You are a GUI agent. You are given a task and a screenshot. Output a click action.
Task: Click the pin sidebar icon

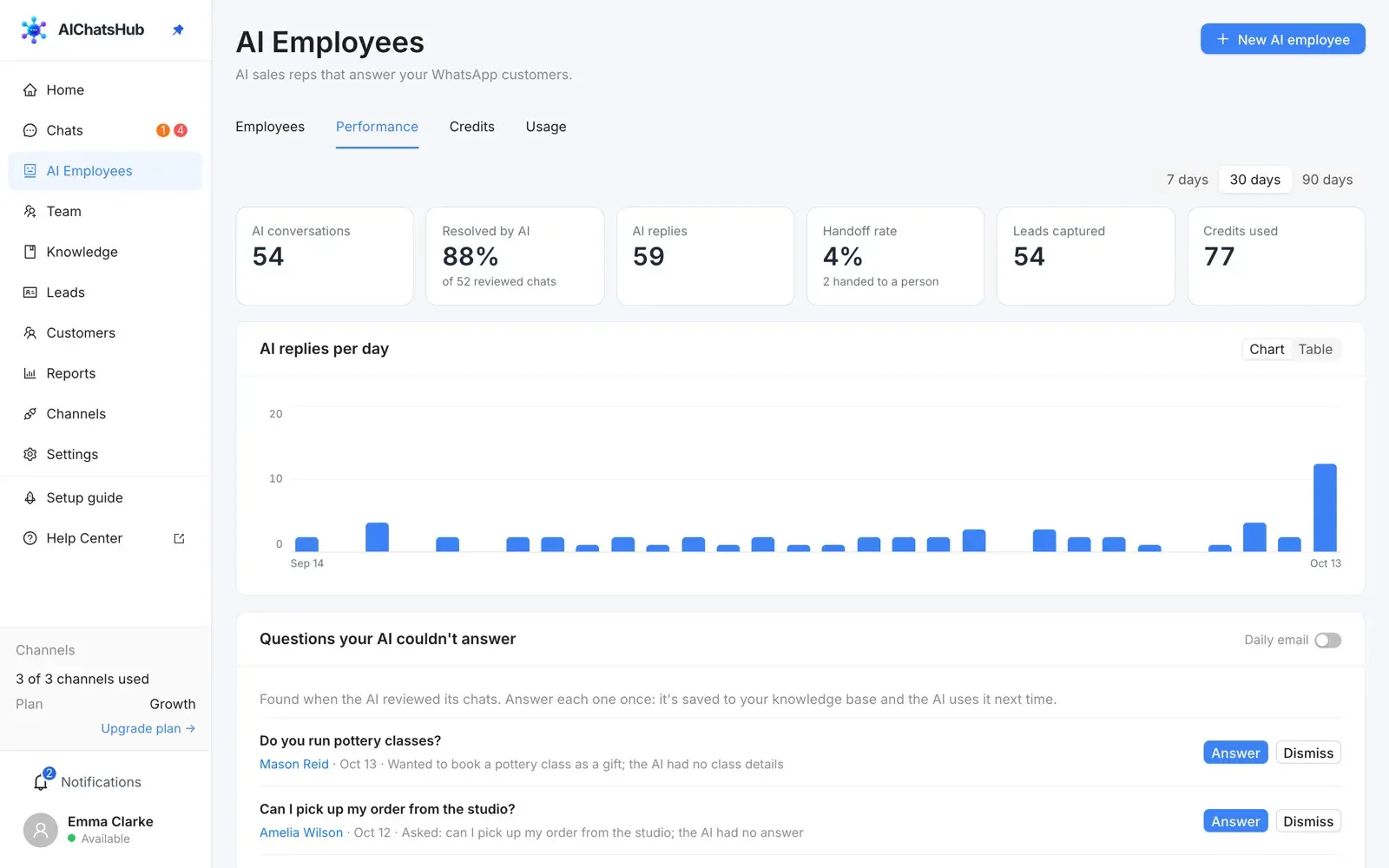(178, 30)
